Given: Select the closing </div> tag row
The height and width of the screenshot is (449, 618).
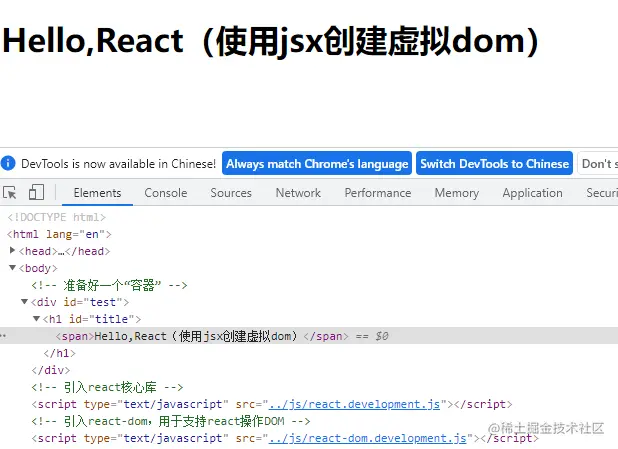Looking at the screenshot, I should (51, 370).
